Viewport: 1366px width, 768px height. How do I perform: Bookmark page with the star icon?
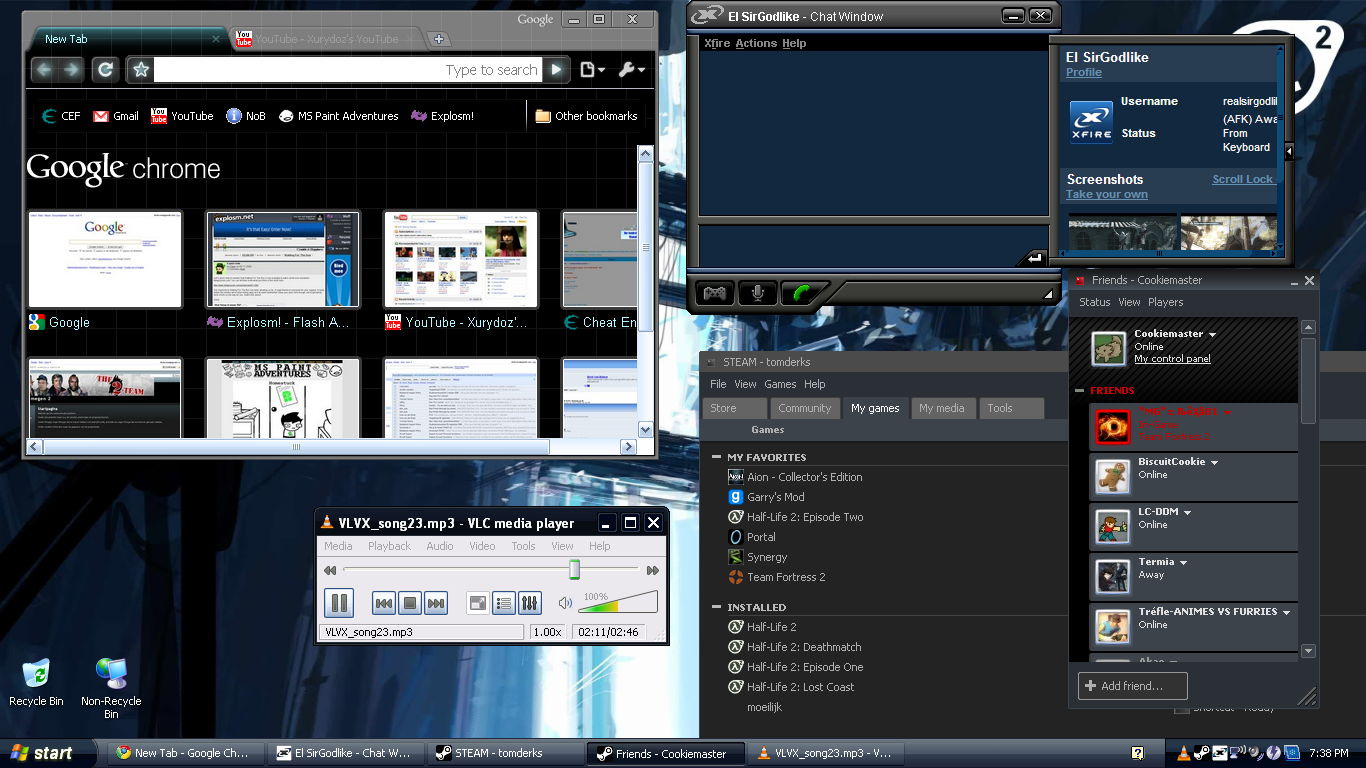(x=141, y=69)
